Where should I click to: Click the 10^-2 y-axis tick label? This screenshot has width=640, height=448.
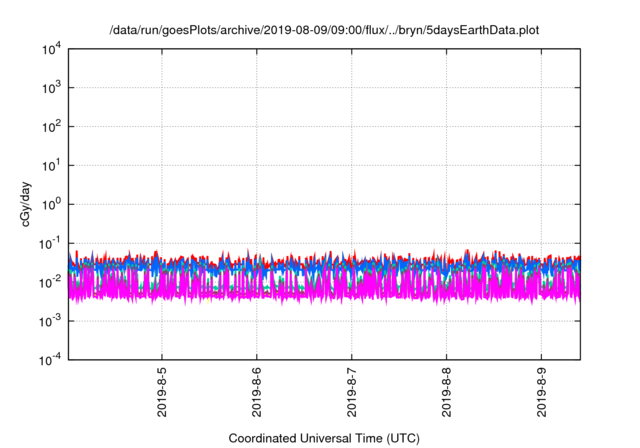coord(50,282)
